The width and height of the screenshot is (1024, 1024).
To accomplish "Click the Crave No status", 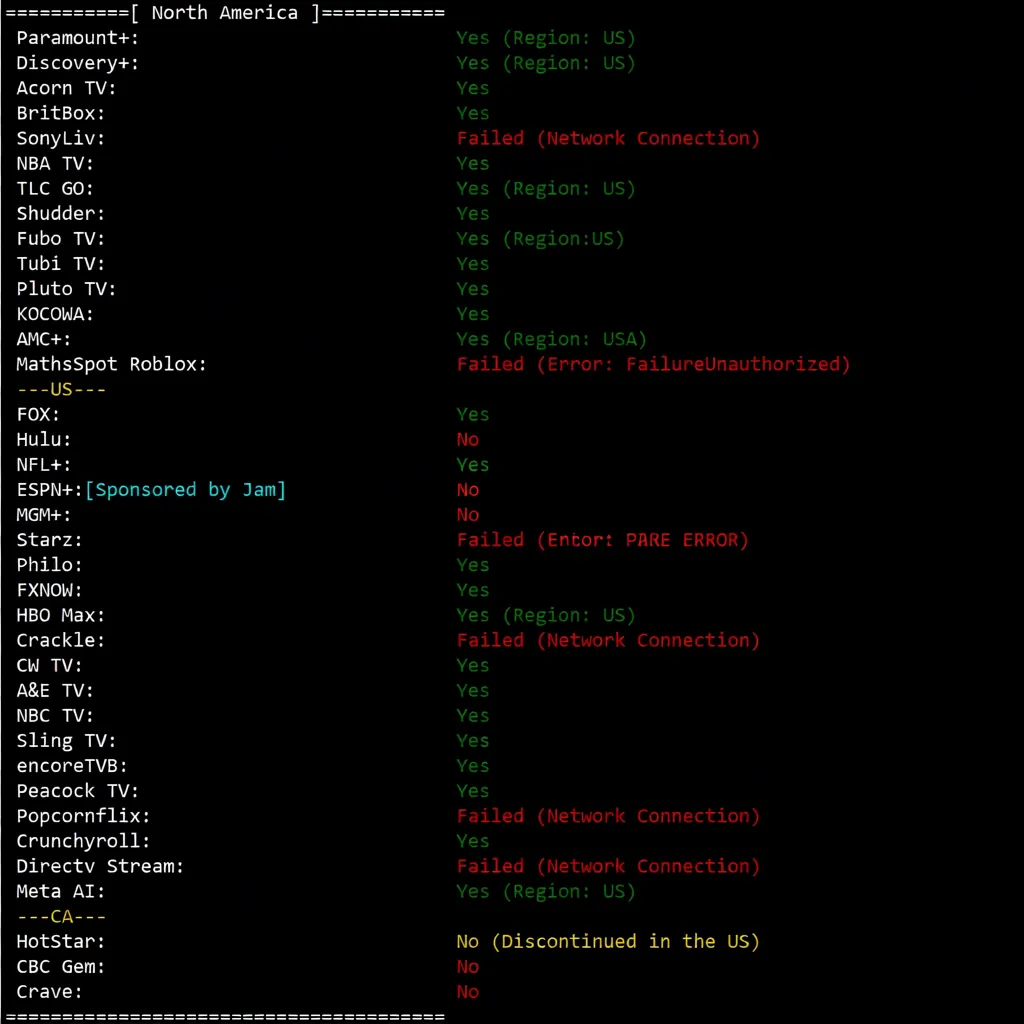I will click(x=467, y=991).
